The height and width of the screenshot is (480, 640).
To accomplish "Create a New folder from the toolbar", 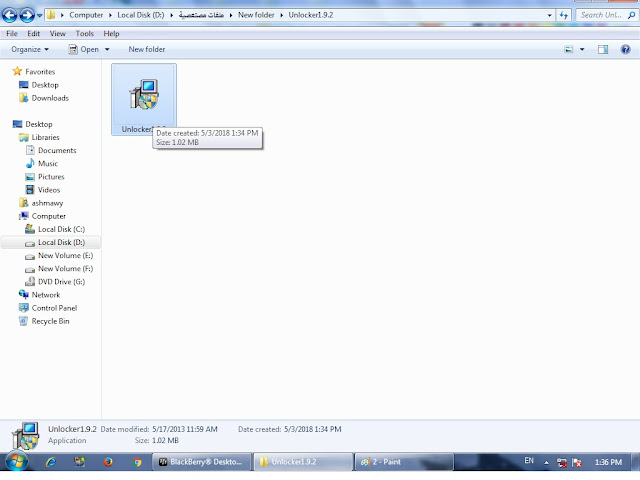I will click(147, 49).
